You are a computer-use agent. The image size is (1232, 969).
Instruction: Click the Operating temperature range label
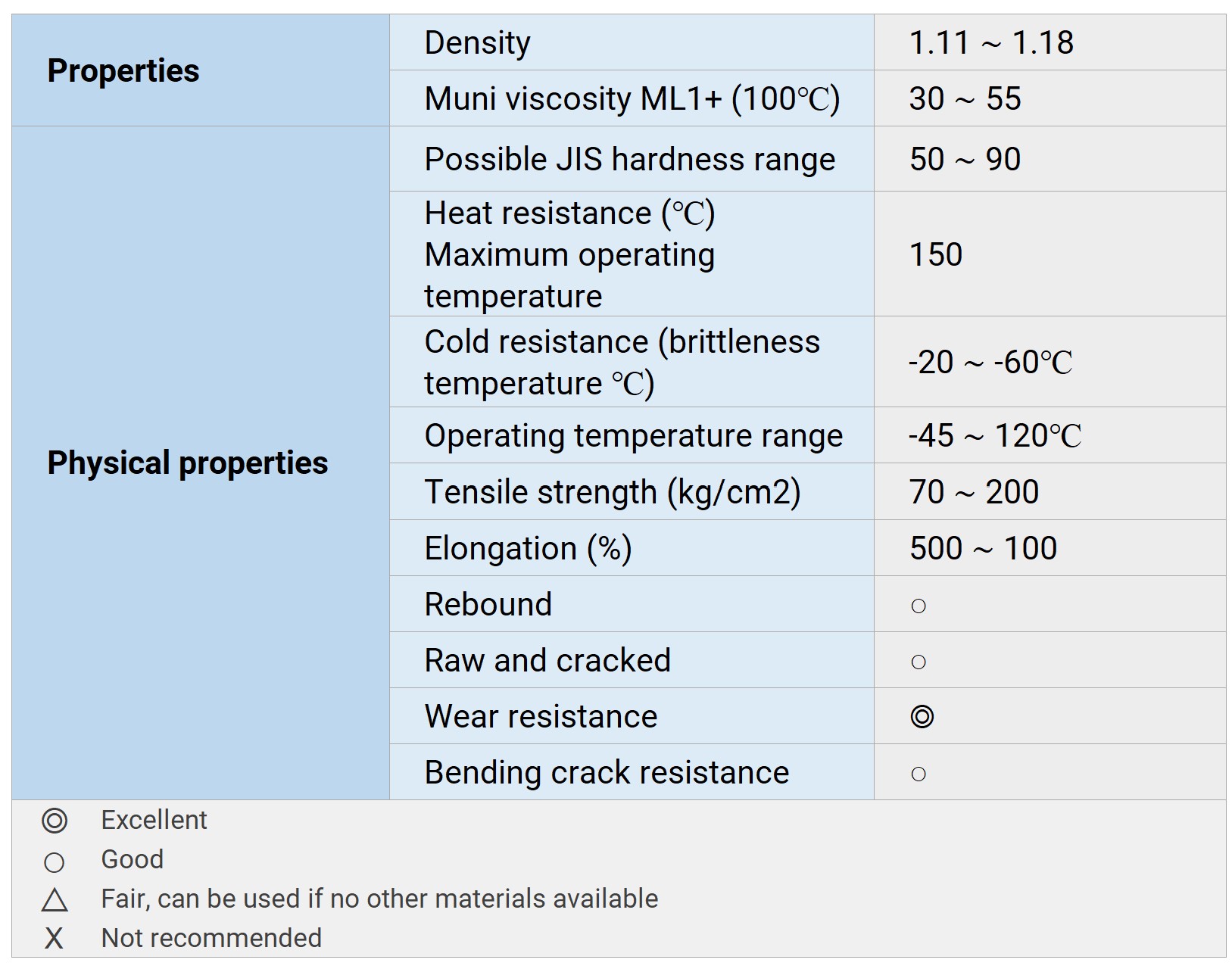(633, 435)
